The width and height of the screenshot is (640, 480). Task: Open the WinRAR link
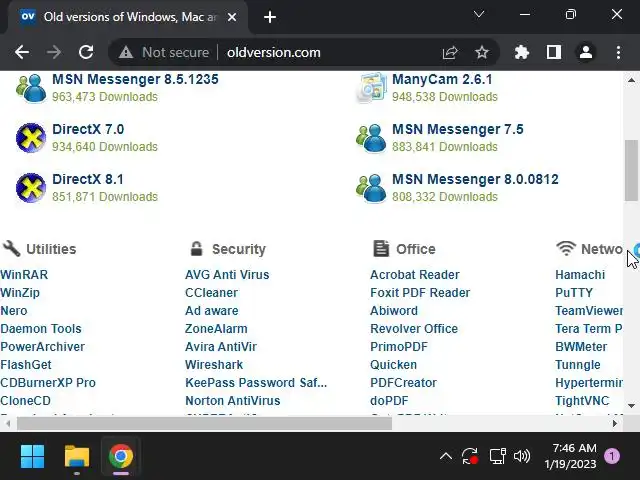pyautogui.click(x=24, y=275)
